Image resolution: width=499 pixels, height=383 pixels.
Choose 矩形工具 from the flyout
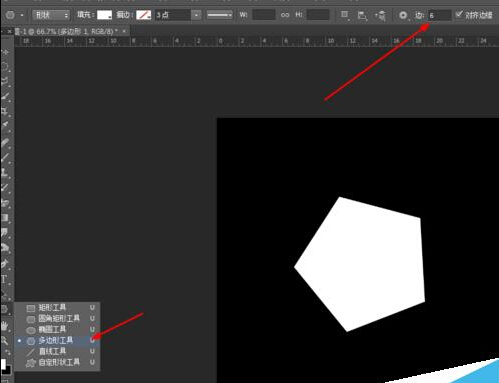(57, 307)
